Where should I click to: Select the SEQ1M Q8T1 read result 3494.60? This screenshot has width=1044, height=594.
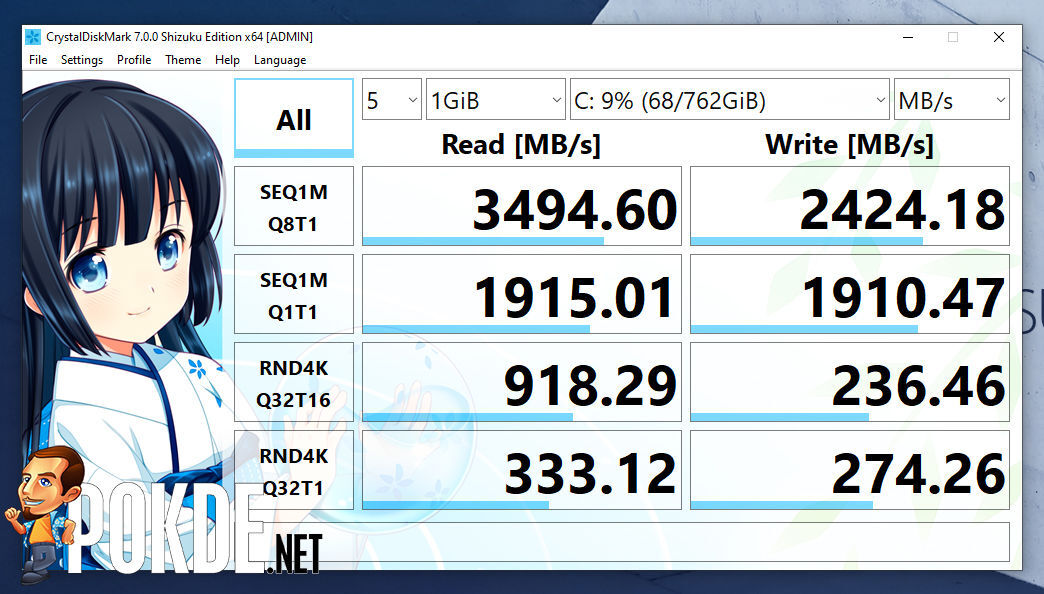(x=522, y=206)
